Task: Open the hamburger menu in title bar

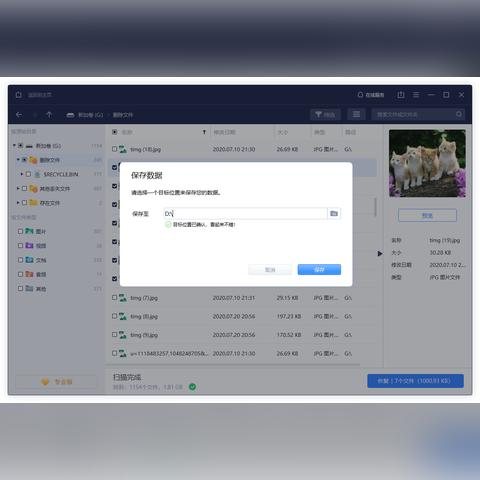Action: 416,95
